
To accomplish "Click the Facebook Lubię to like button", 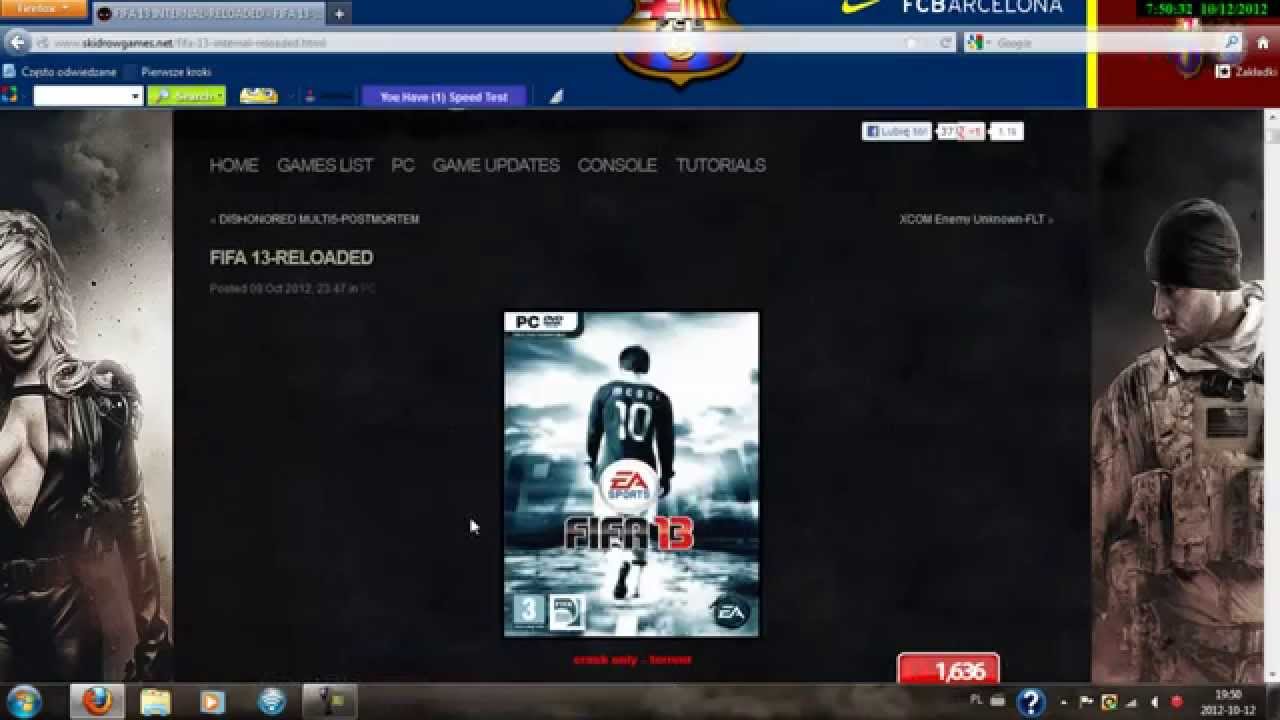I will pos(896,131).
